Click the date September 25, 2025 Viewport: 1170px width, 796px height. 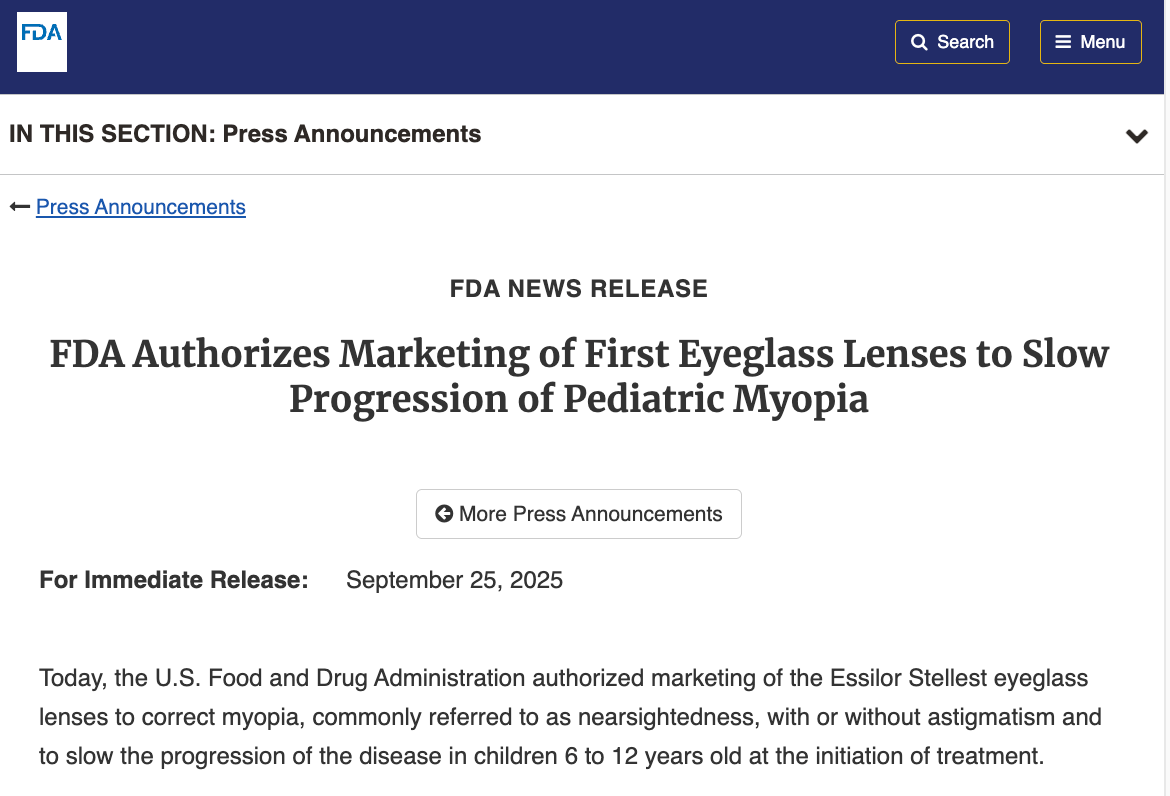coord(454,580)
